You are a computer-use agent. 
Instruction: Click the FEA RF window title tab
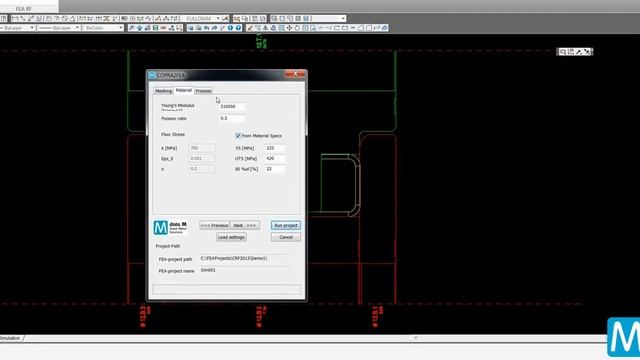pyautogui.click(x=24, y=8)
